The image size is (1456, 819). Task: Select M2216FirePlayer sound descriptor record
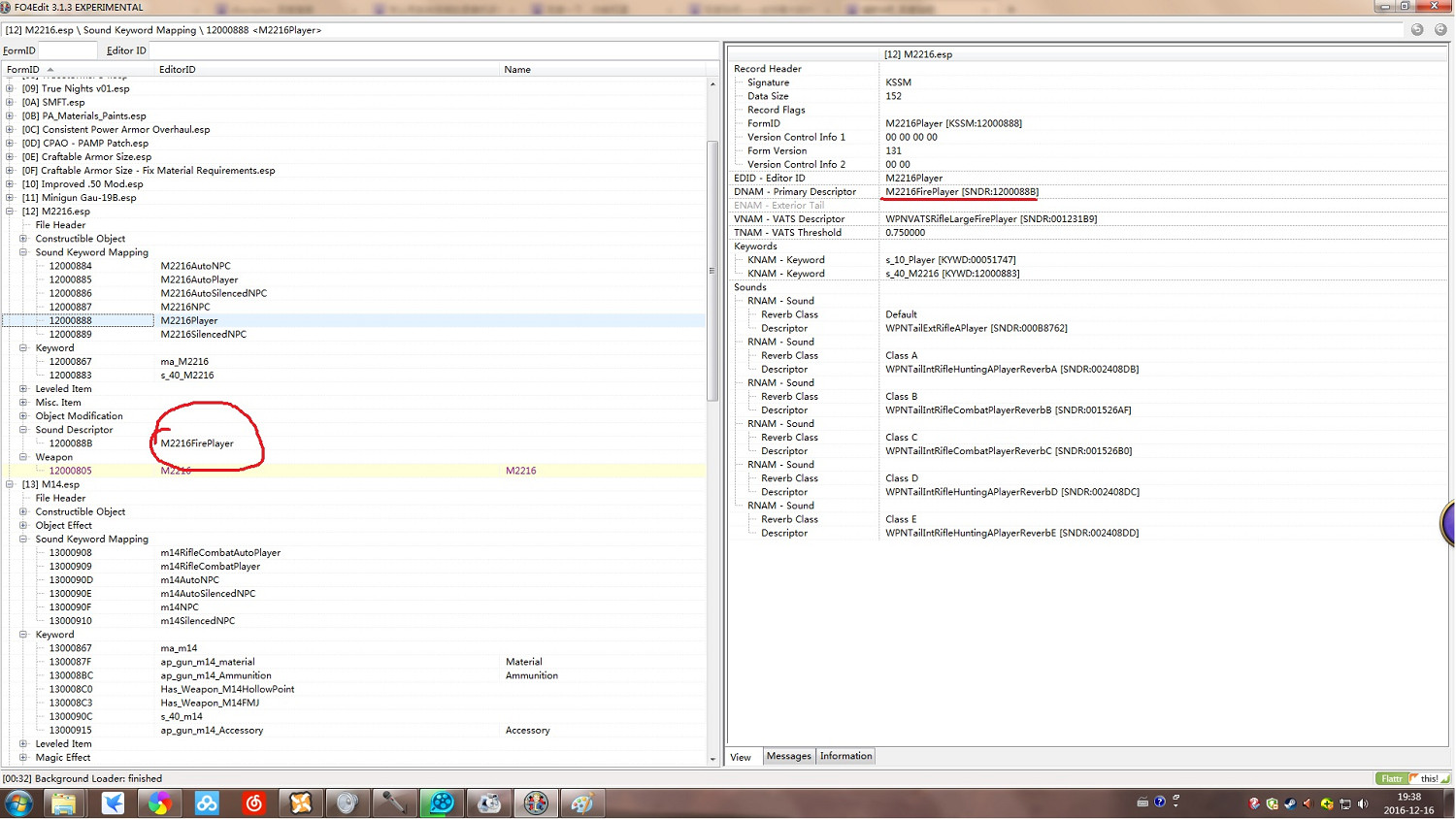click(x=197, y=443)
